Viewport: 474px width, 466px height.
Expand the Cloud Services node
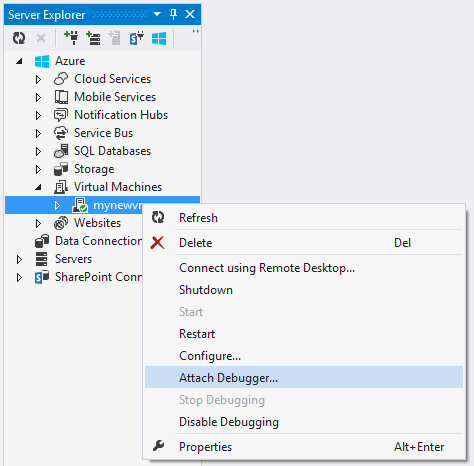[x=38, y=79]
